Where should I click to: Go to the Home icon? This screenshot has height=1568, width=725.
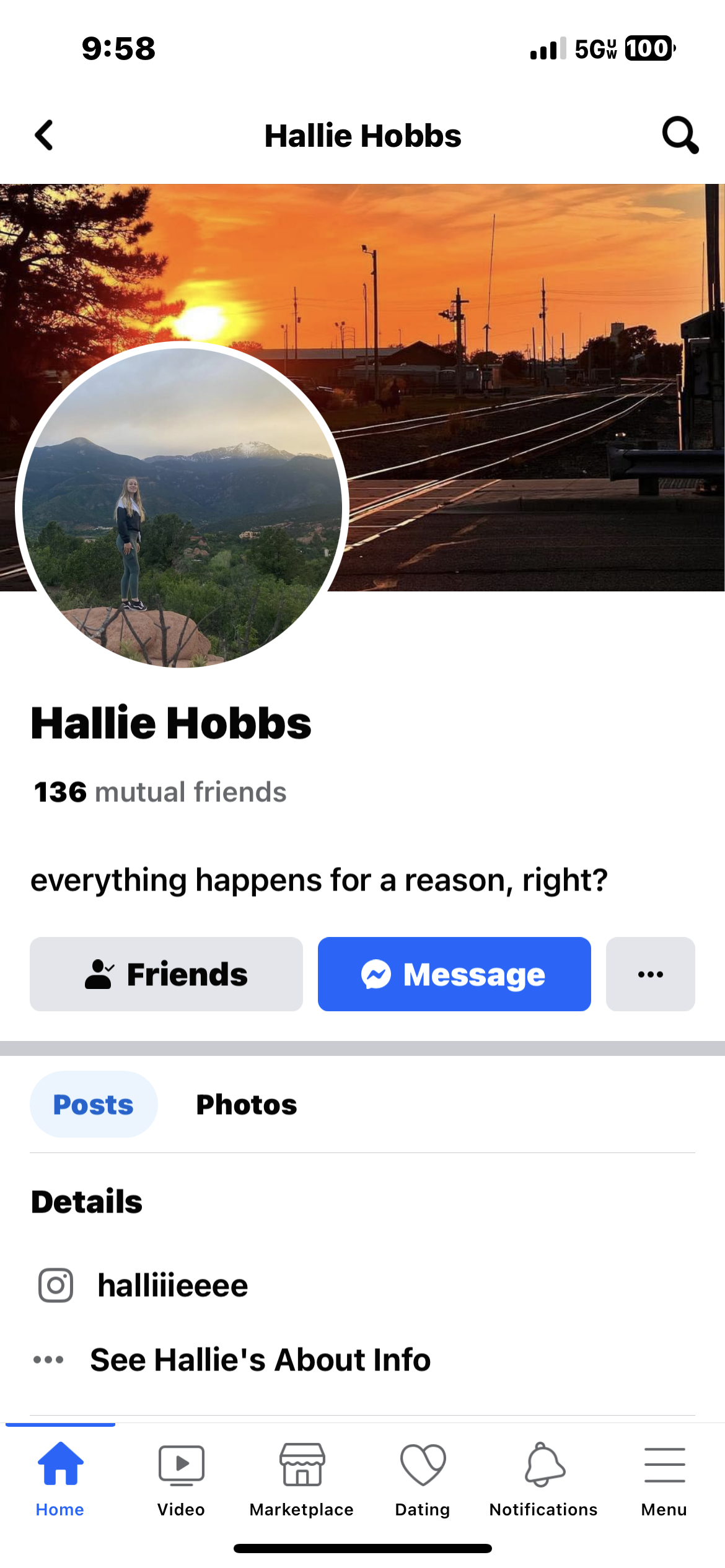coord(60,1463)
